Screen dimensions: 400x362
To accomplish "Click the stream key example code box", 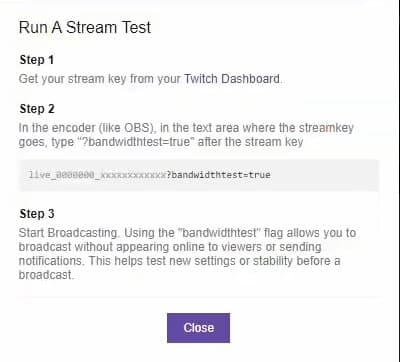I will [199, 175].
